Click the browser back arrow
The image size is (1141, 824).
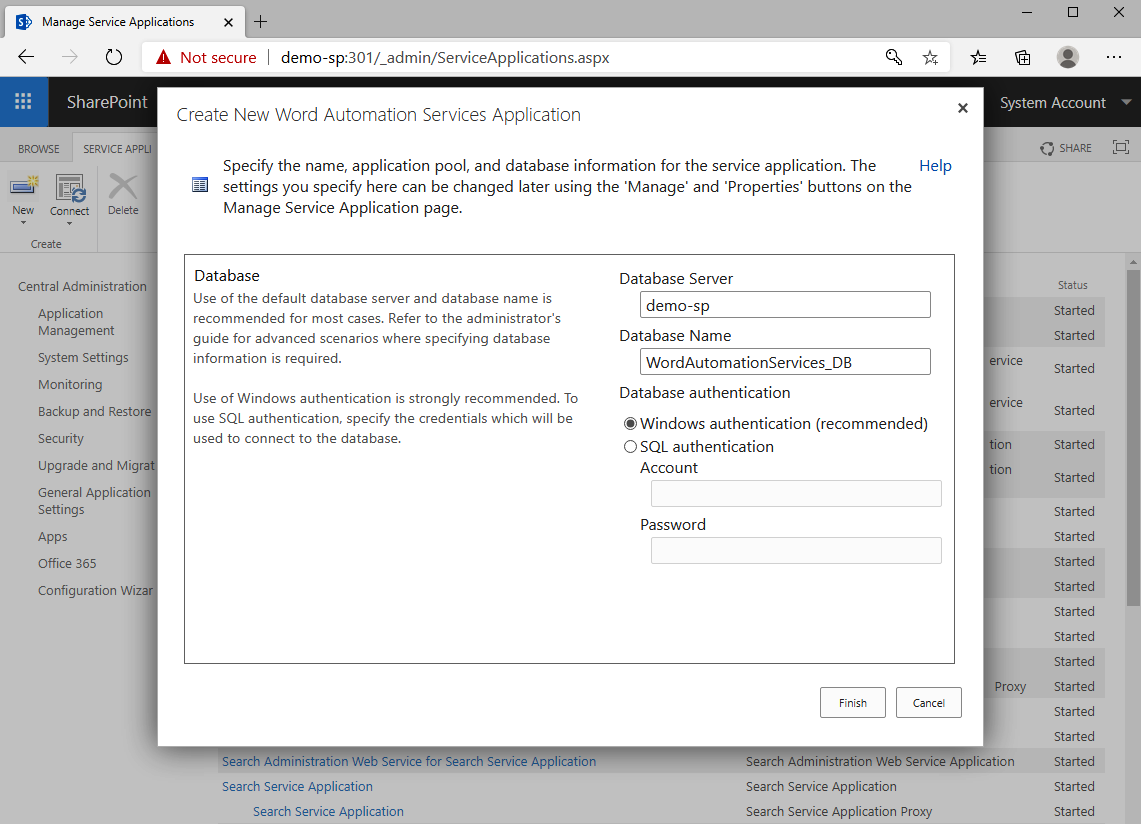pyautogui.click(x=26, y=58)
